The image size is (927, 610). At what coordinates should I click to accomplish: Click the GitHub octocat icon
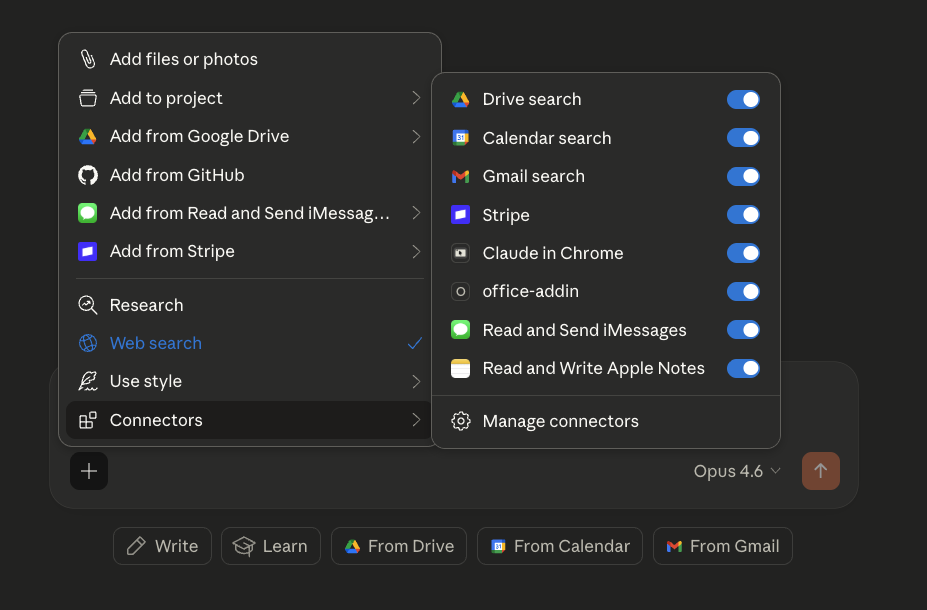pos(88,175)
